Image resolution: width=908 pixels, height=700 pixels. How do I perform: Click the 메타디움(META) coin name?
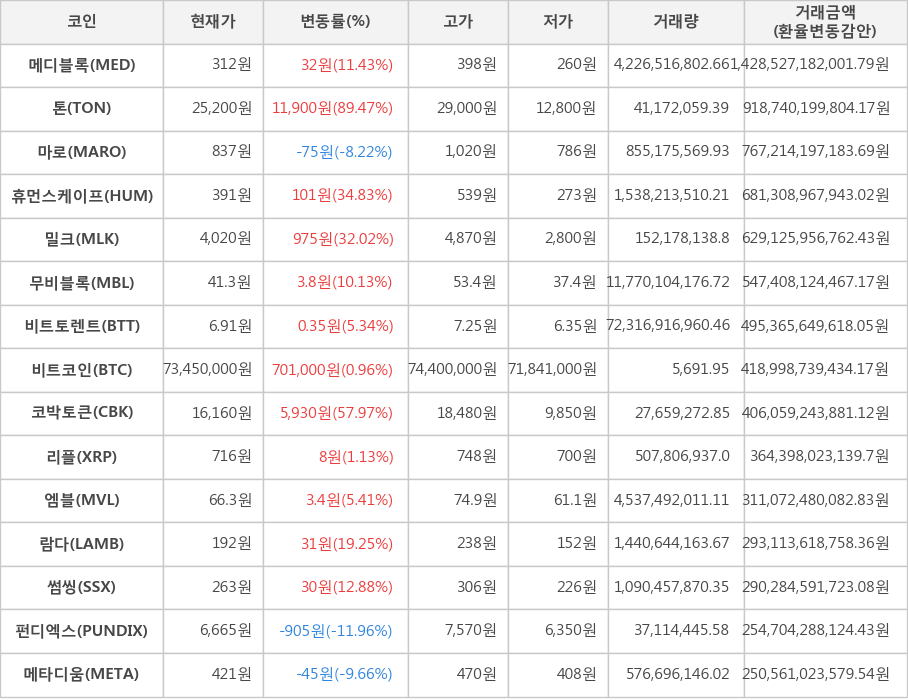point(82,674)
